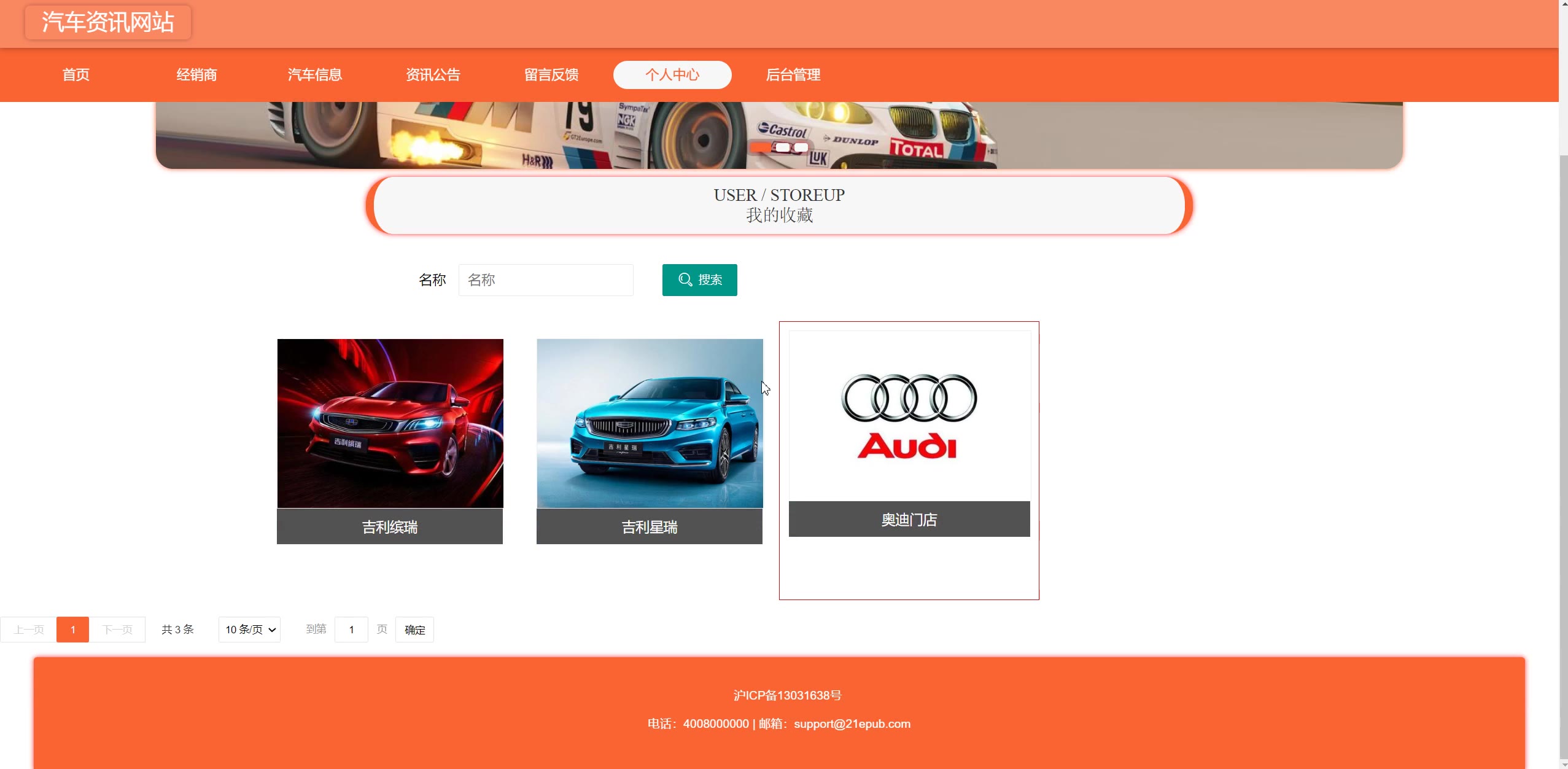1568x769 pixels.
Task: Select the first carousel indicator dot
Action: coord(761,147)
